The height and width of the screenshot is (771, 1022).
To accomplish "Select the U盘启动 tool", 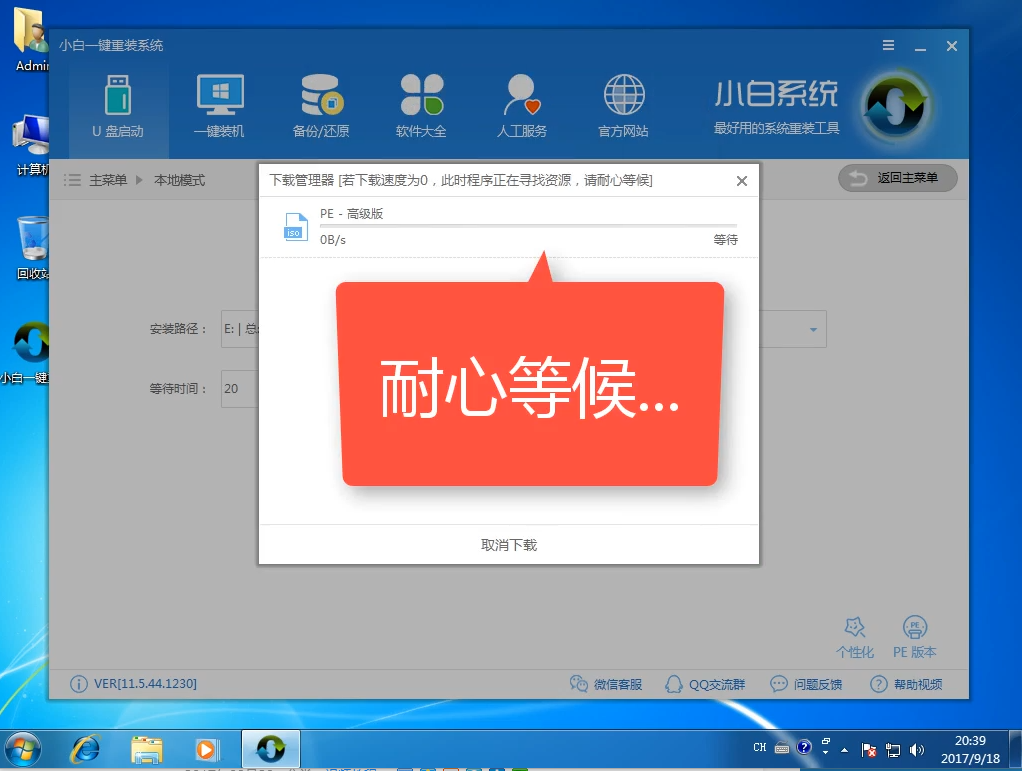I will [119, 105].
